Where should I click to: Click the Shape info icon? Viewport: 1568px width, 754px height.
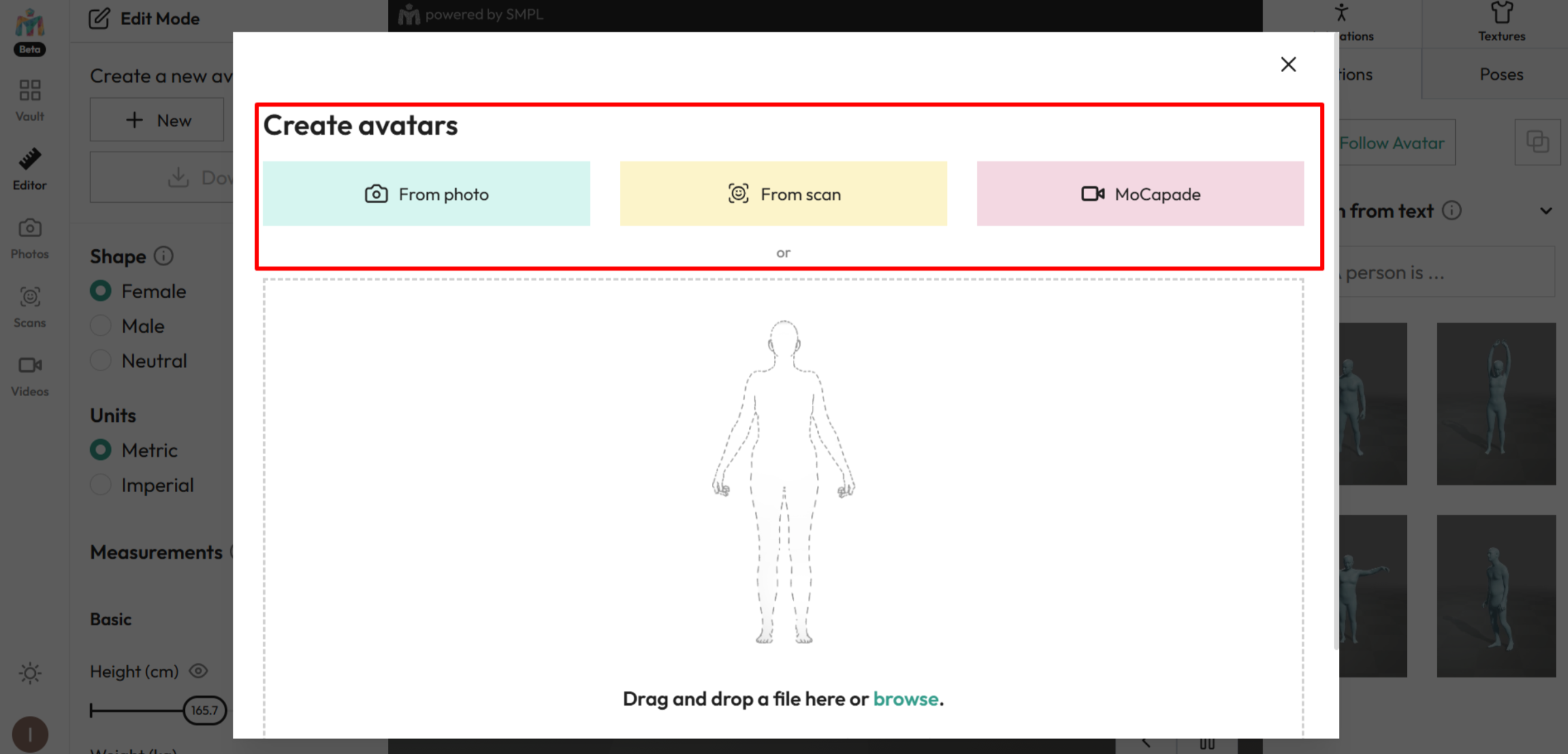[x=163, y=255]
